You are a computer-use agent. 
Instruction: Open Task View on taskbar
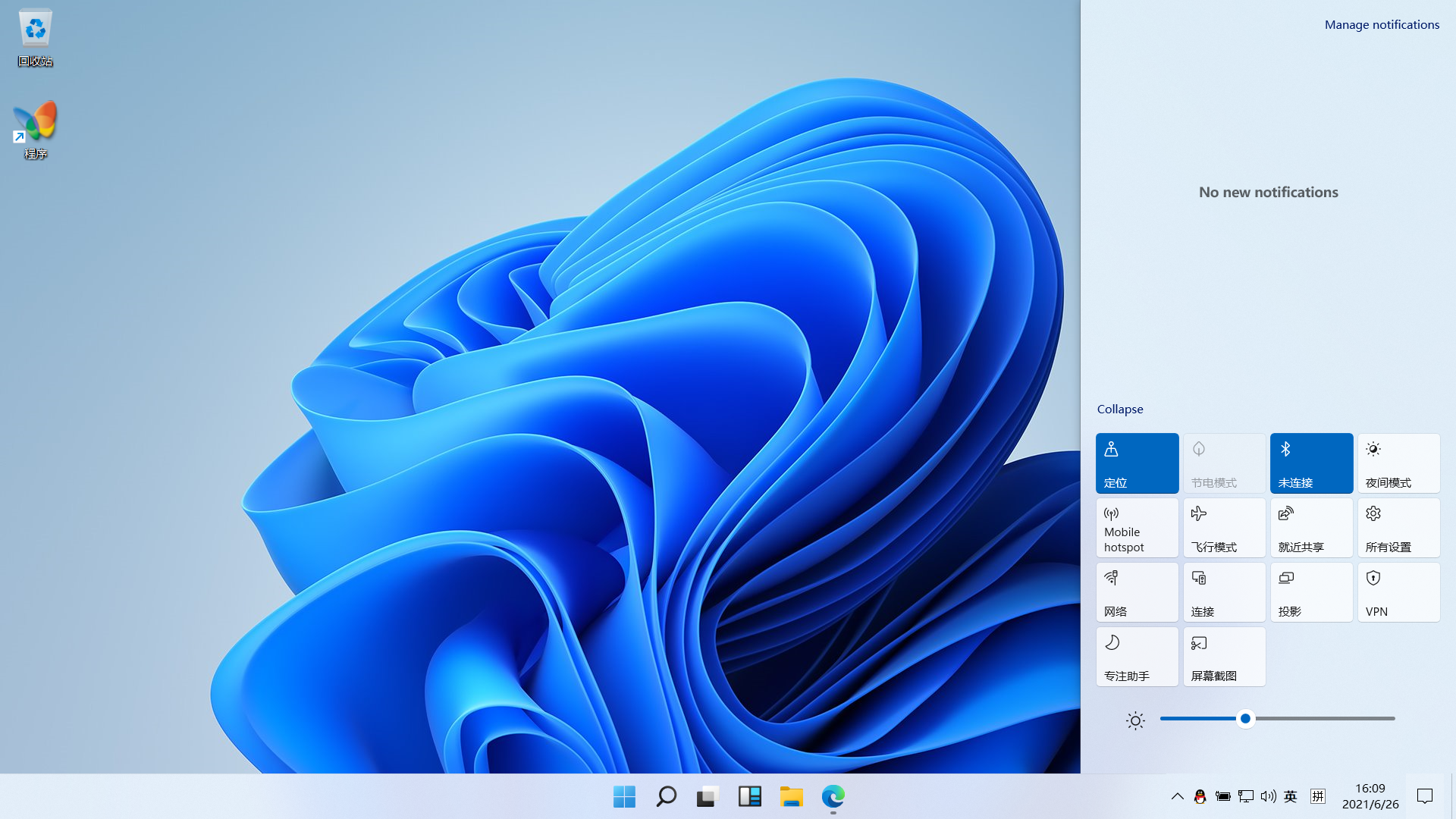tap(708, 796)
